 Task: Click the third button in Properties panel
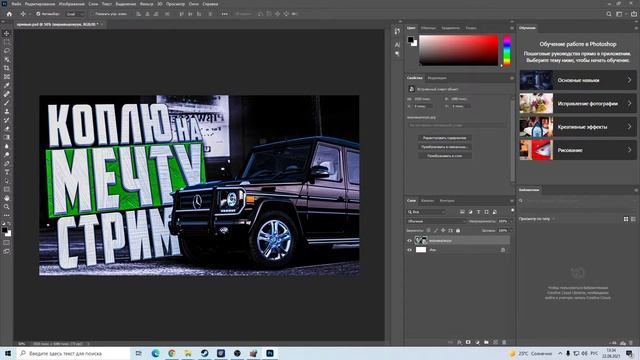[x=444, y=156]
